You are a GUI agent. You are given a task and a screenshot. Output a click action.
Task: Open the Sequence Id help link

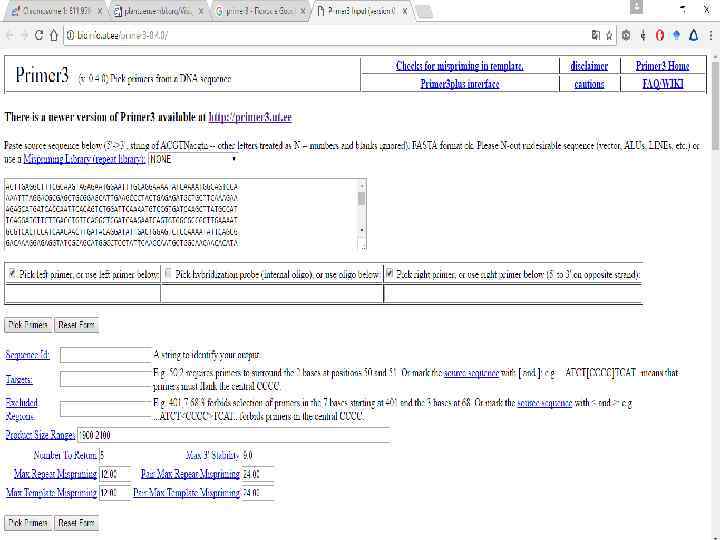(27, 355)
